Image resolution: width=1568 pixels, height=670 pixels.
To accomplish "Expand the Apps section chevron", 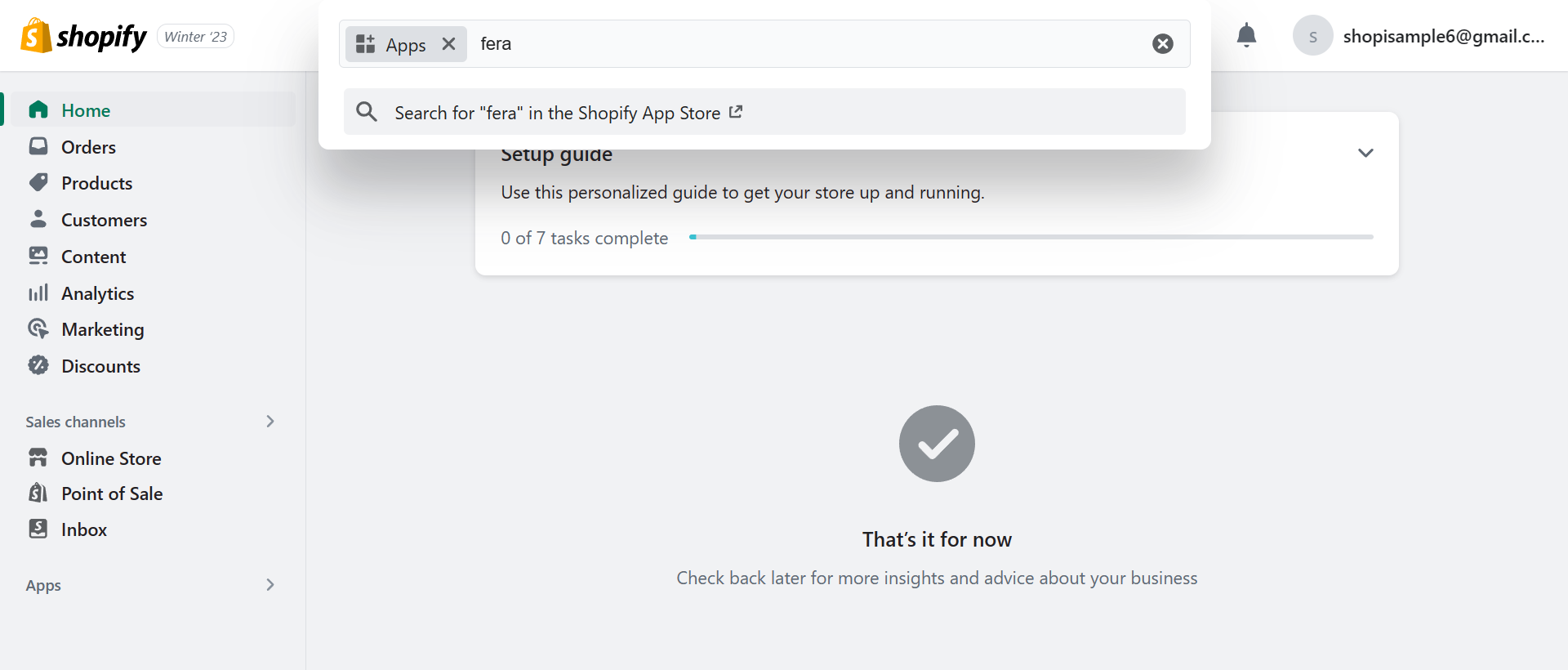I will click(x=270, y=585).
